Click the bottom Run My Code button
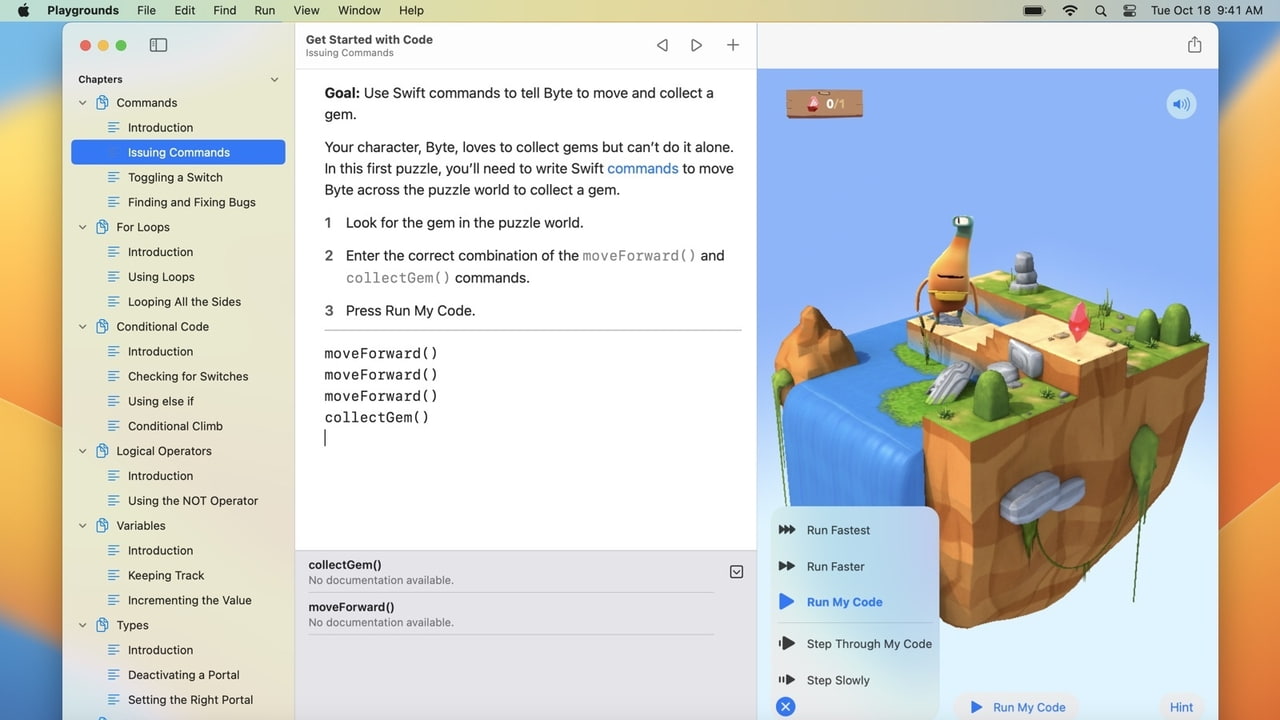 [1017, 707]
